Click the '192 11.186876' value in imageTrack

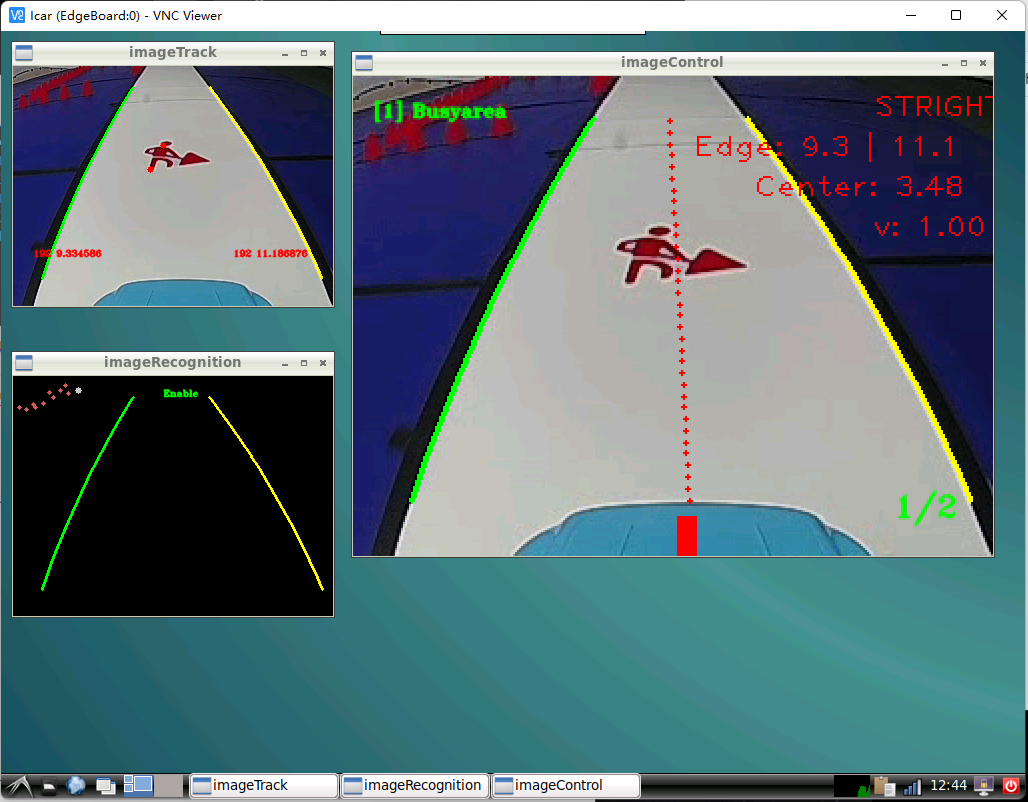point(270,253)
